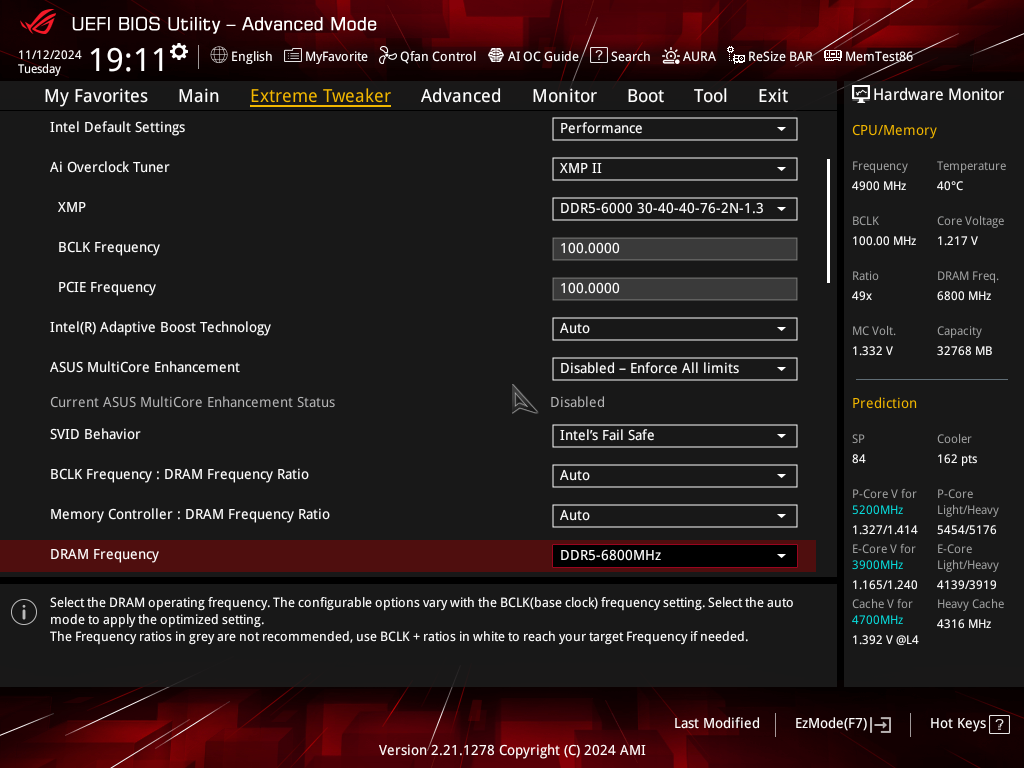
Task: Click PCIE Frequency input field
Action: click(675, 289)
